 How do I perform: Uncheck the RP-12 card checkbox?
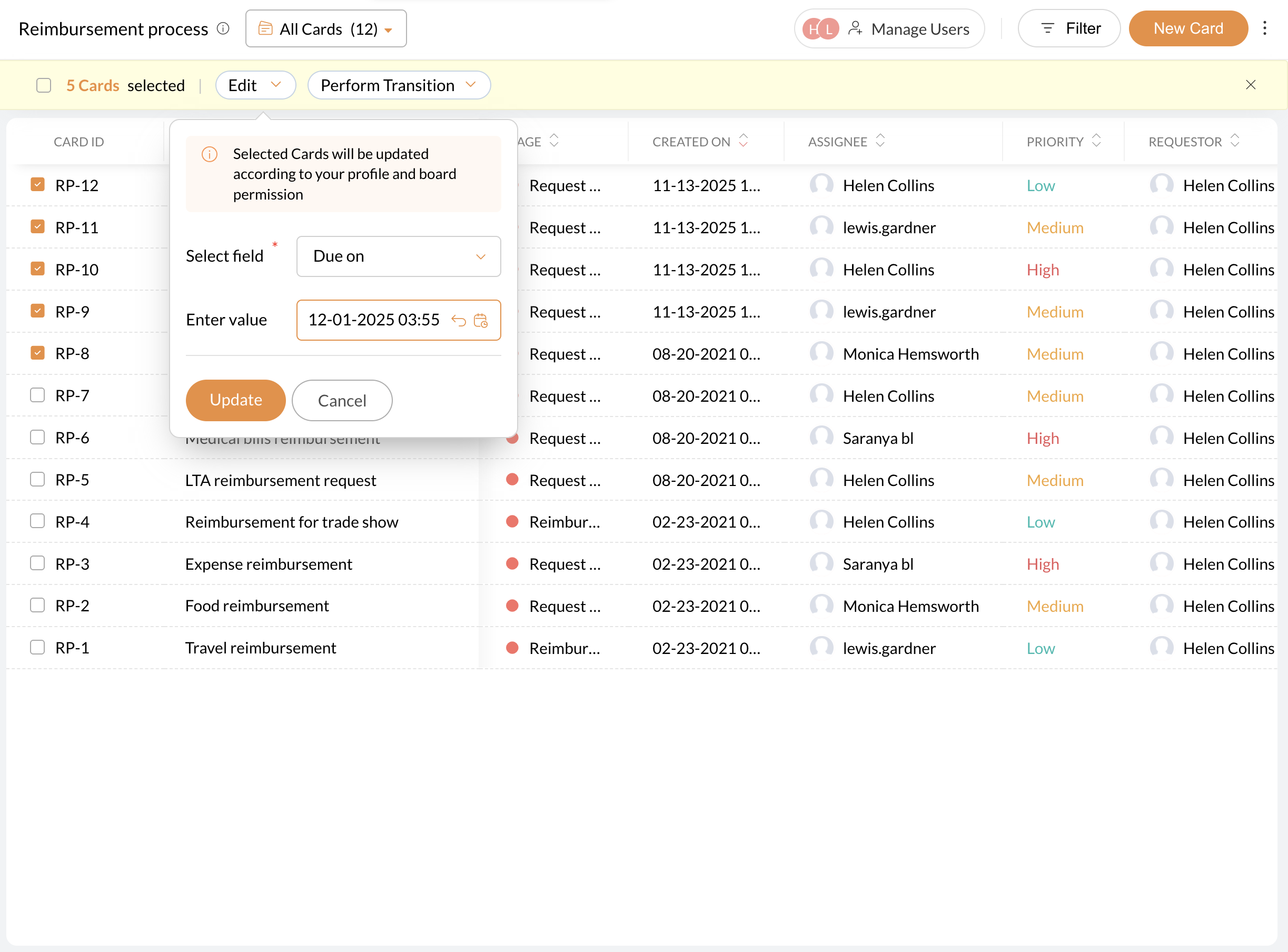pyautogui.click(x=37, y=185)
